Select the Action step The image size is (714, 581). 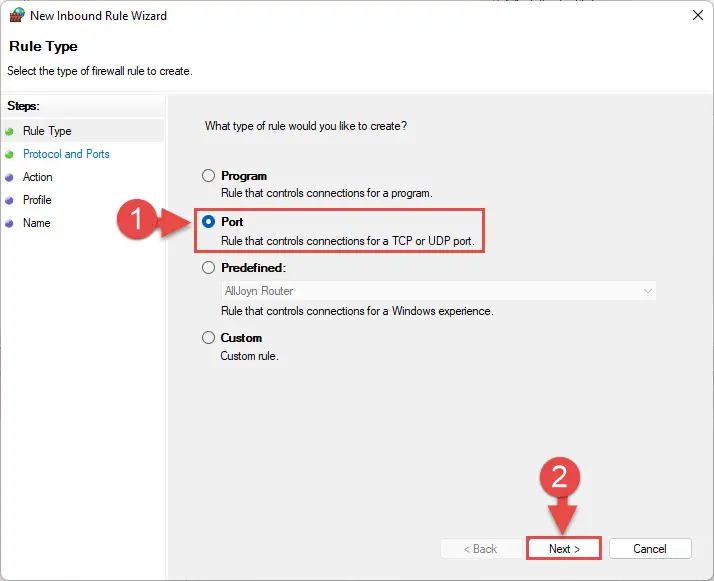point(38,177)
